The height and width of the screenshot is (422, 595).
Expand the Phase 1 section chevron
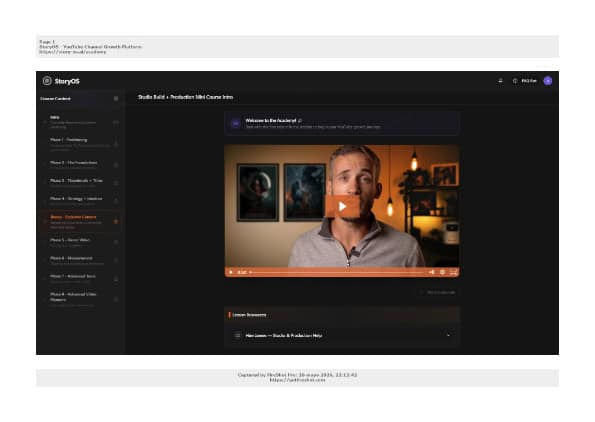[116, 145]
